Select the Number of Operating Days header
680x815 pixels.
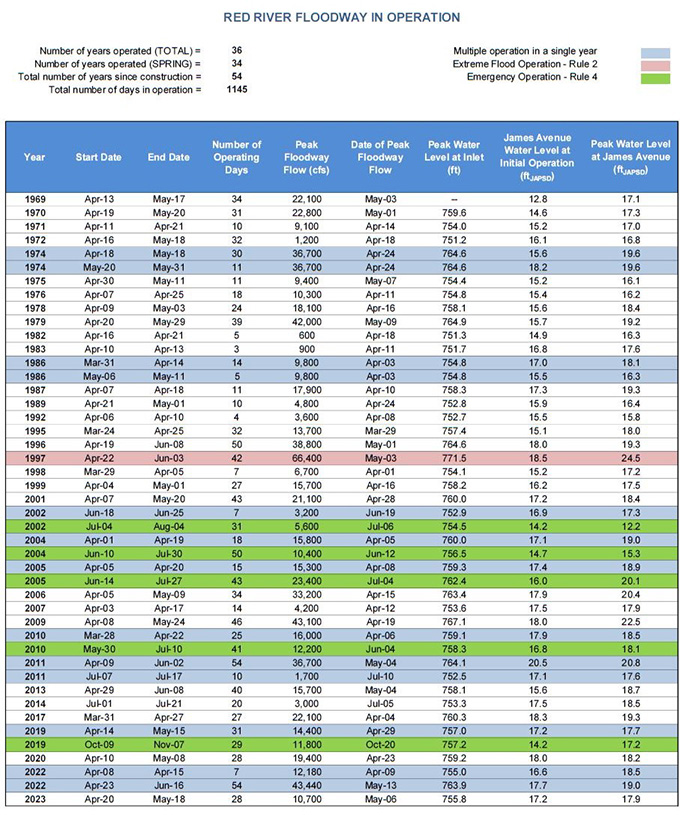(237, 157)
